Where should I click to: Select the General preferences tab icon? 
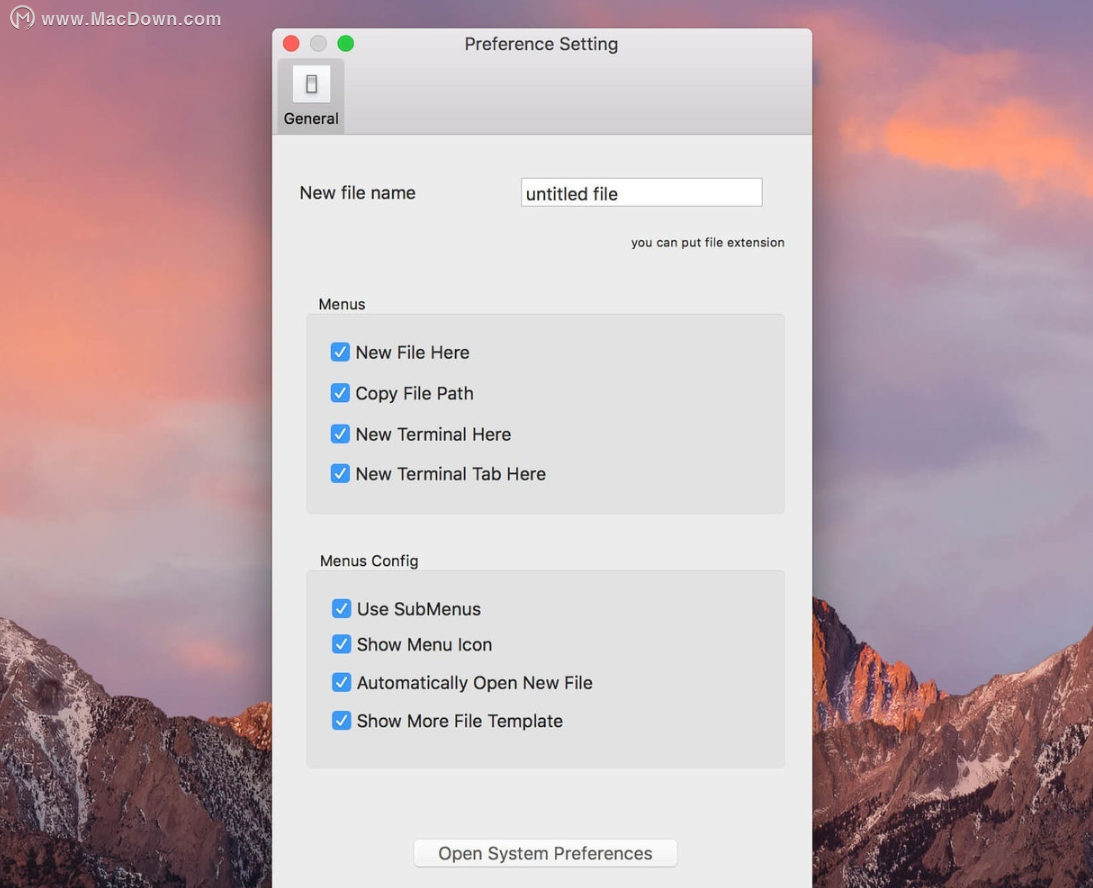click(311, 95)
